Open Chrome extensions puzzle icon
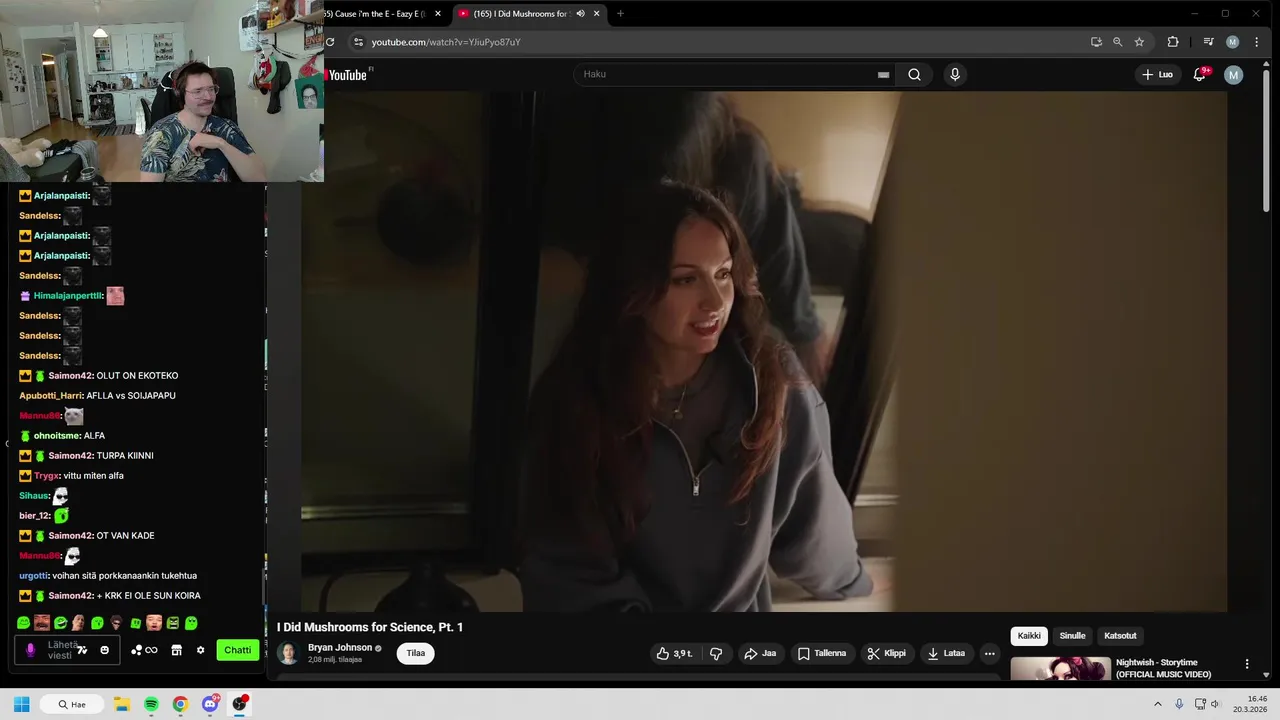1280x720 pixels. click(x=1173, y=42)
